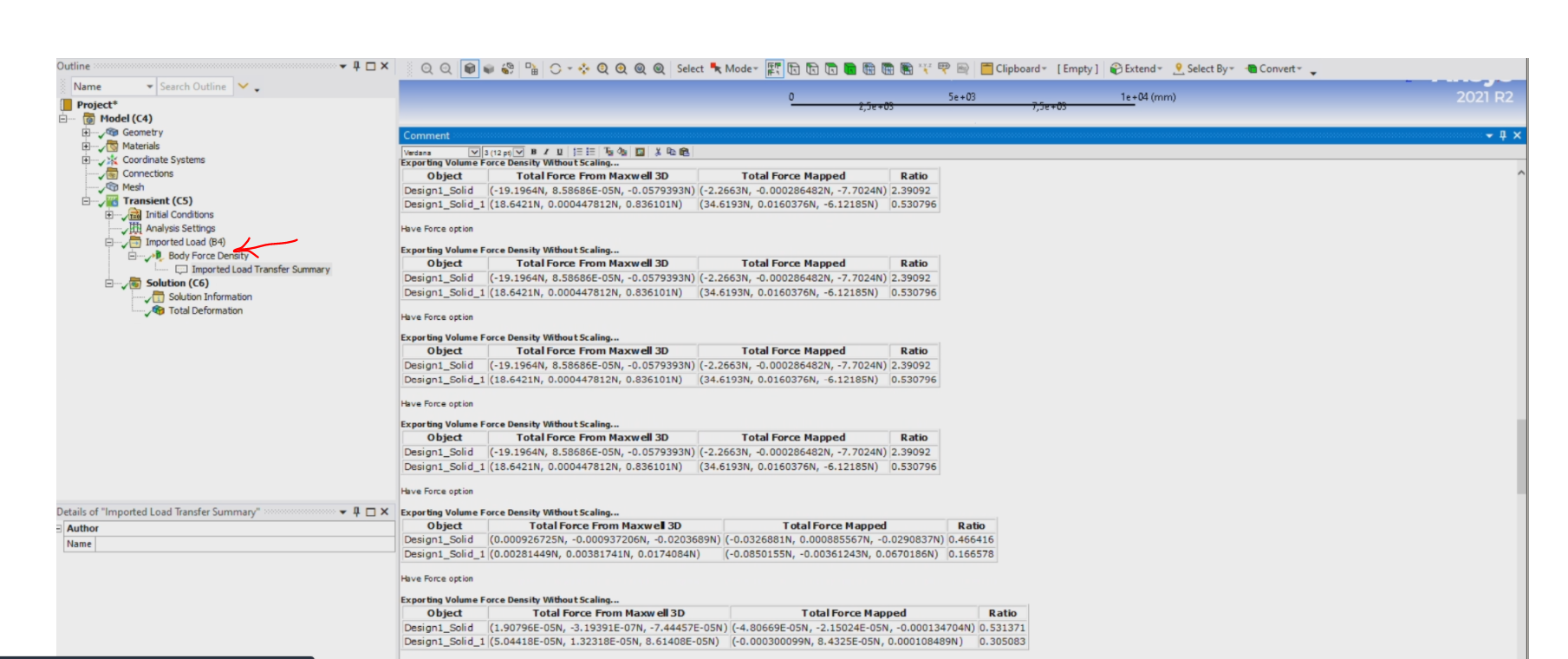Open the Convert menu
The width and height of the screenshot is (1568, 659).
(1274, 69)
